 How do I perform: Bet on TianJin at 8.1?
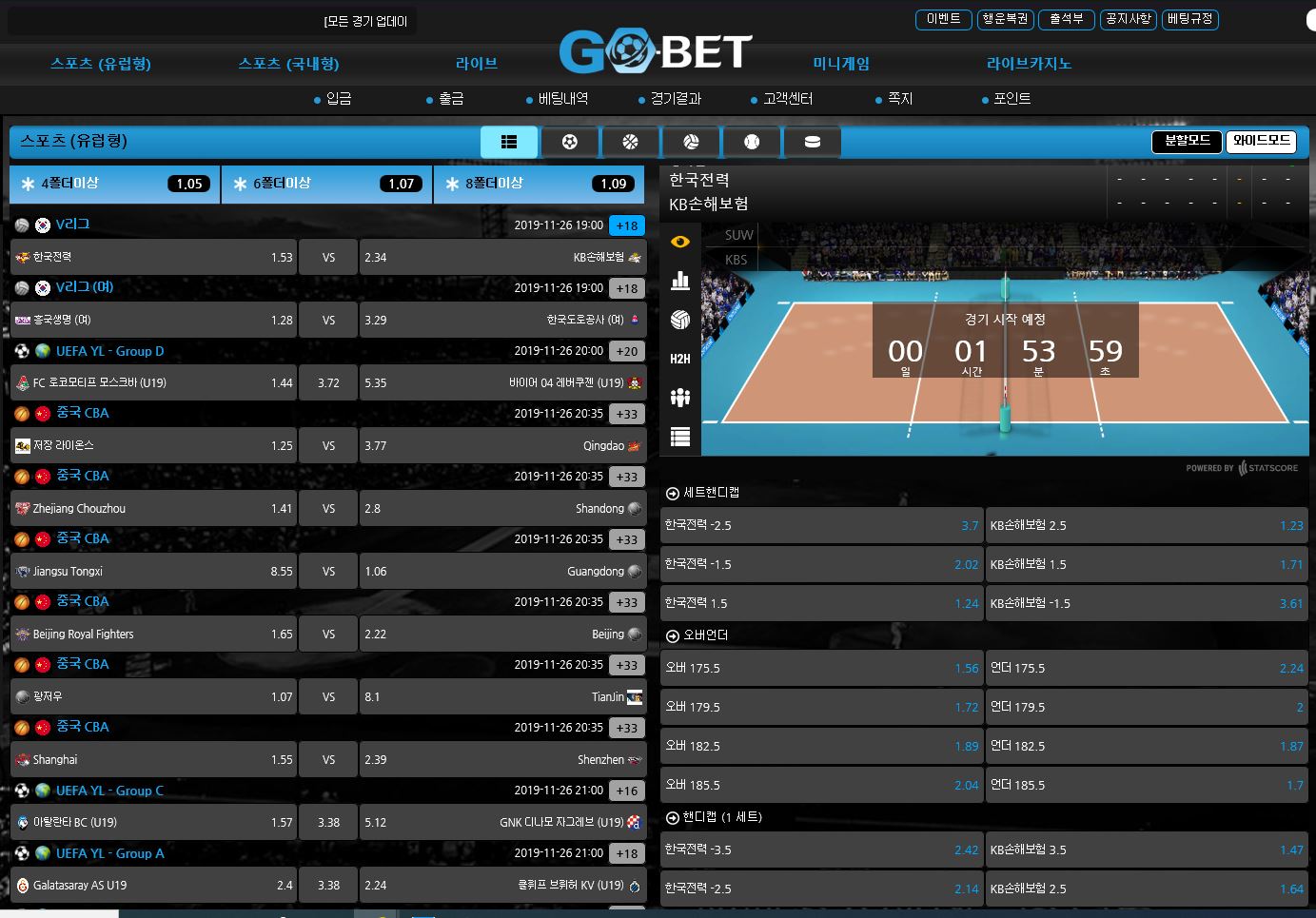click(502, 696)
